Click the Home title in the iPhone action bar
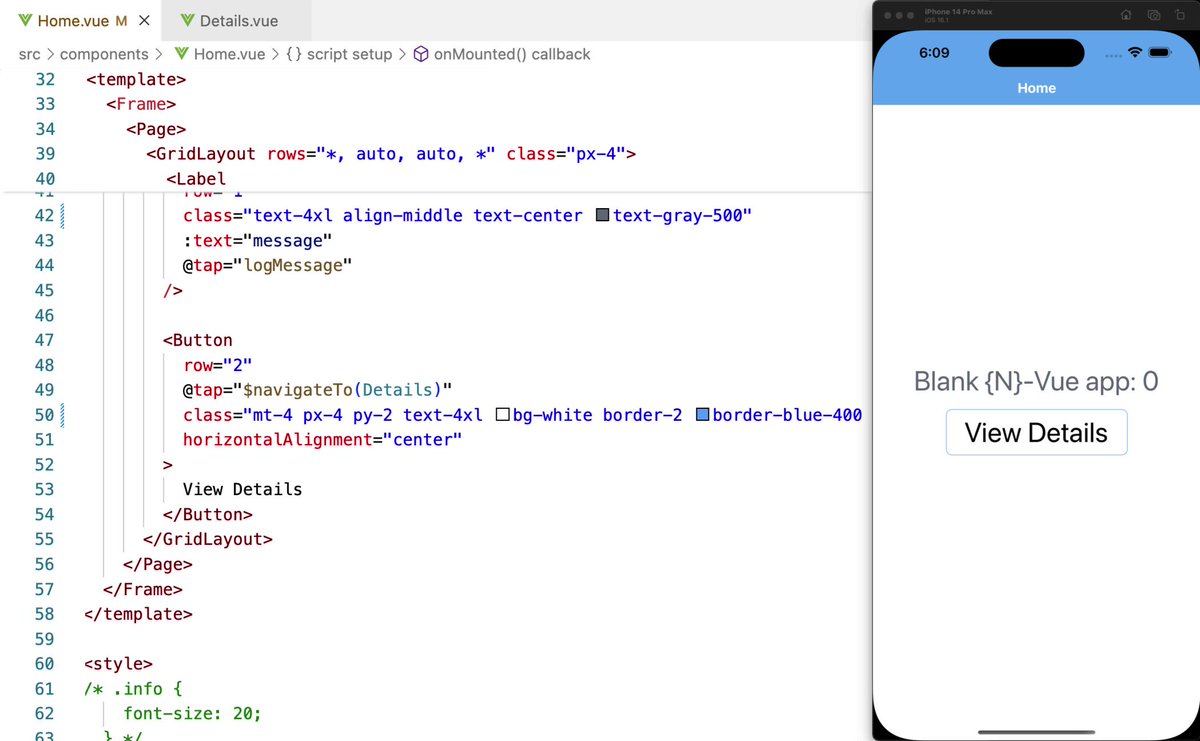Screen dimensions: 1200x741 click(x=1036, y=88)
